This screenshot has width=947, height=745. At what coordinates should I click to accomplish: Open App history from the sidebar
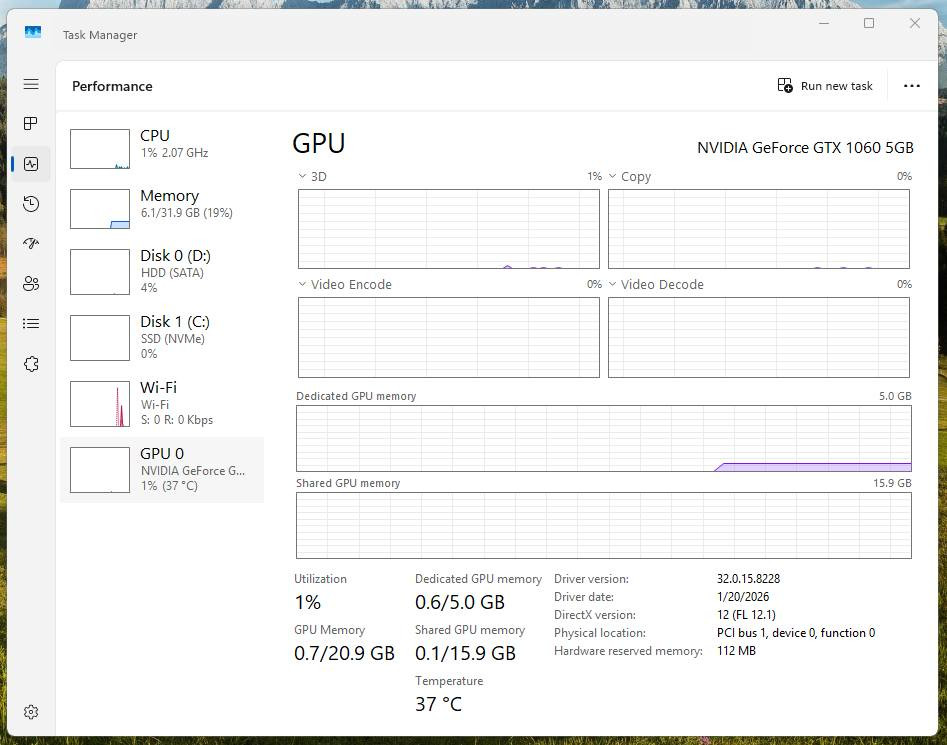pyautogui.click(x=31, y=204)
